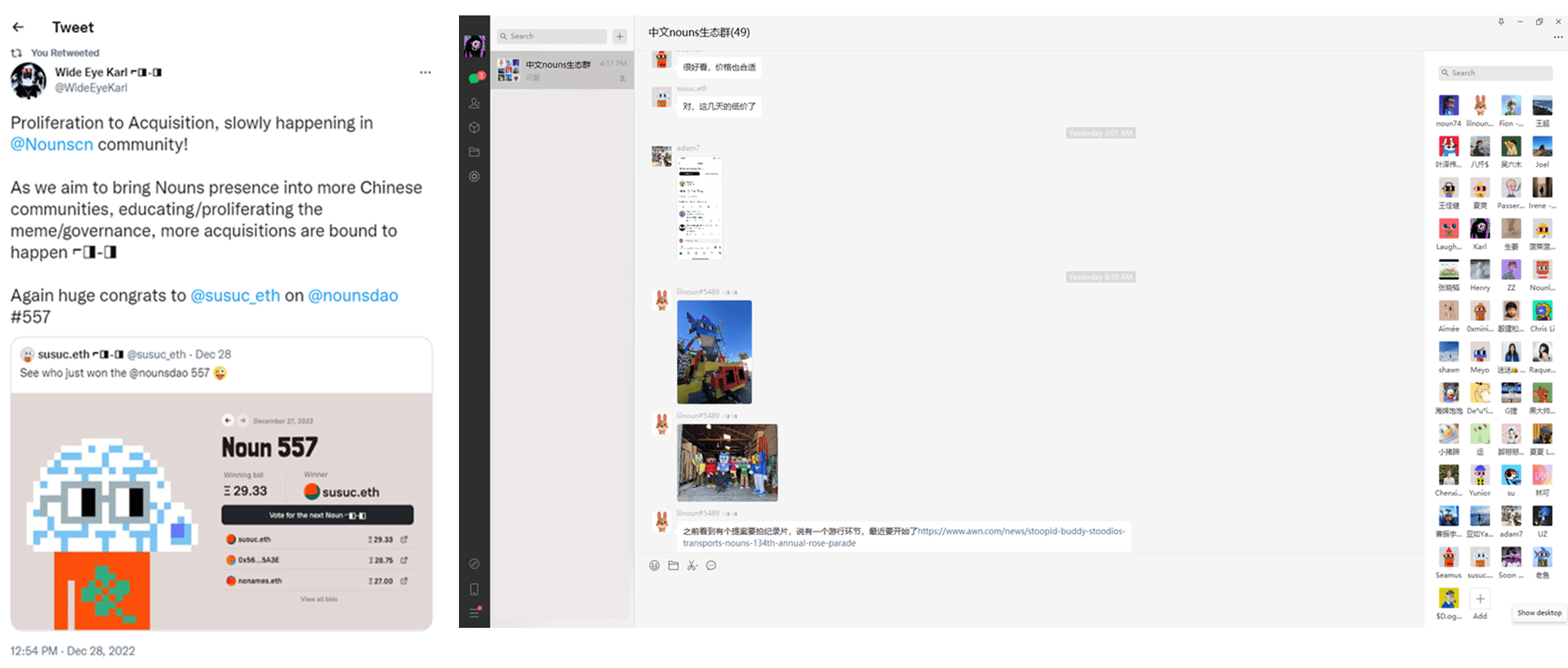Toggle chat info panel via three dots
The image size is (1568, 668).
(x=1557, y=37)
